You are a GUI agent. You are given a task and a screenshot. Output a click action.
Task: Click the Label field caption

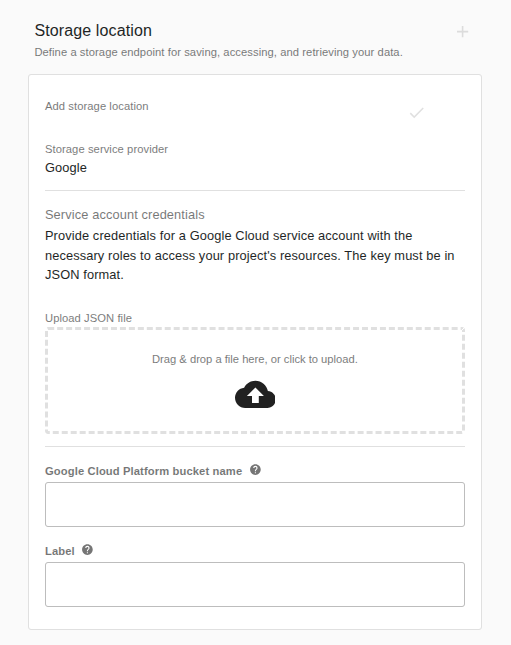[x=60, y=551]
